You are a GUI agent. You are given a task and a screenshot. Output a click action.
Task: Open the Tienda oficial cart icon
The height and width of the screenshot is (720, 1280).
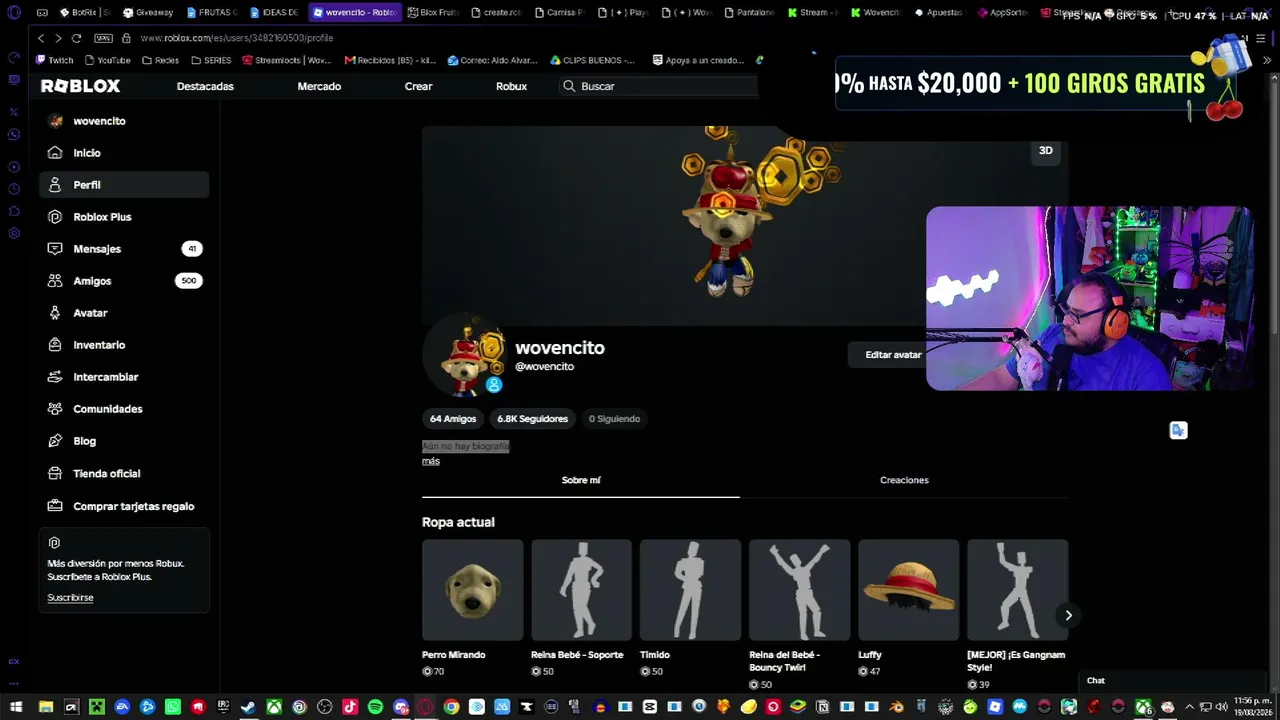click(x=55, y=474)
